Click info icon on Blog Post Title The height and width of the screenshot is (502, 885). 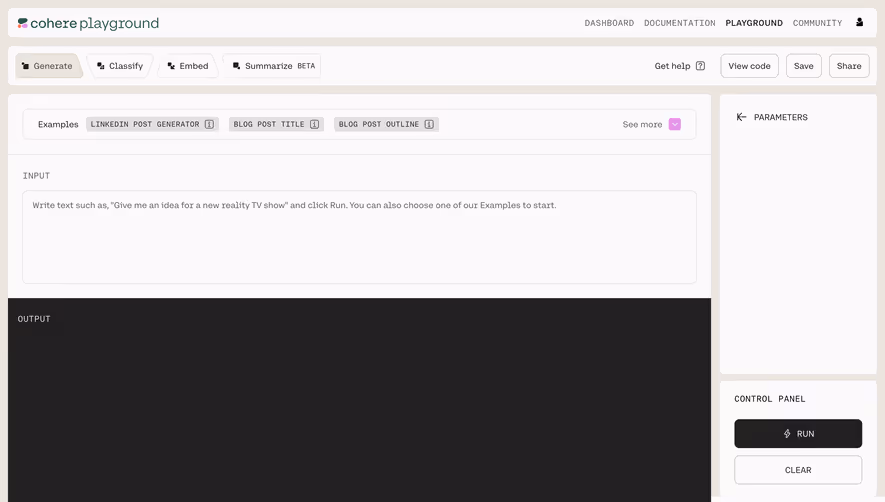click(x=314, y=124)
